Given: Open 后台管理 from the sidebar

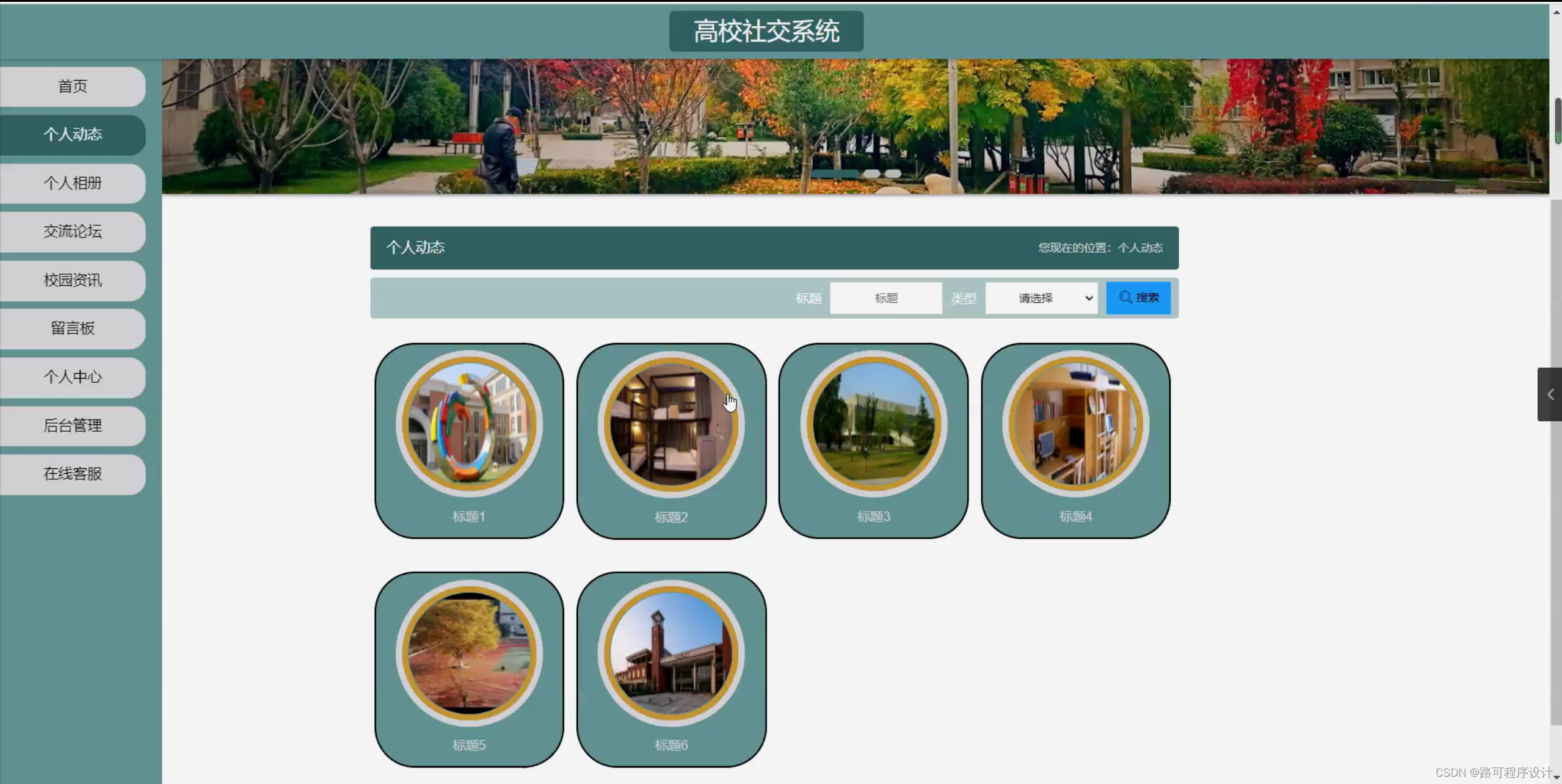Looking at the screenshot, I should point(73,426).
